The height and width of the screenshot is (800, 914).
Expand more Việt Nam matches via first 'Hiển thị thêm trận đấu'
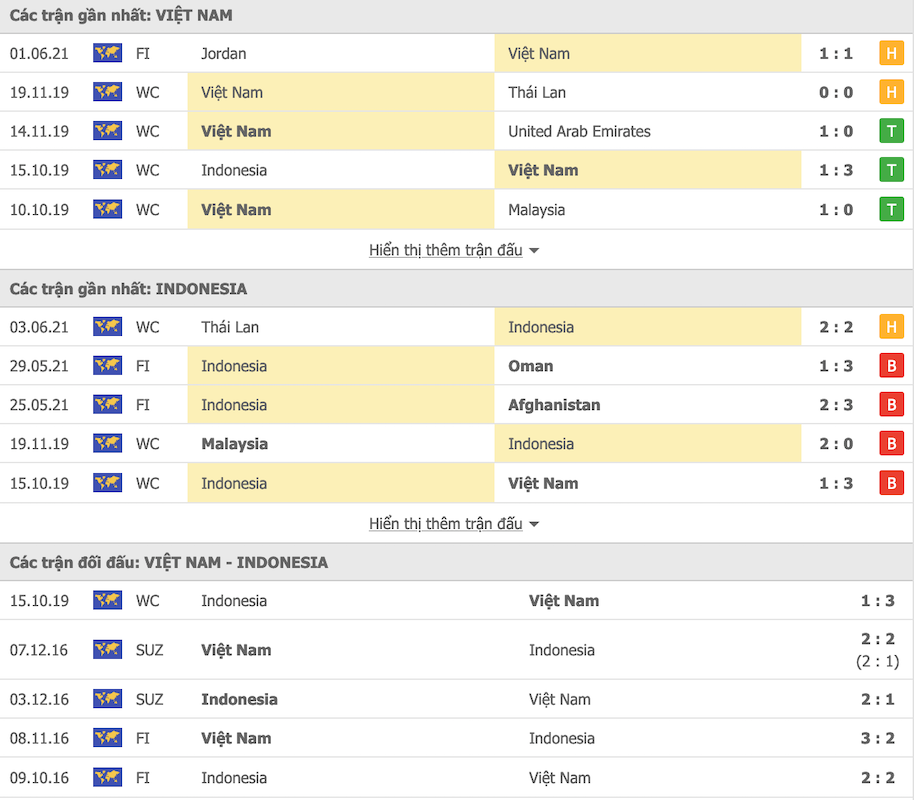pos(446,250)
